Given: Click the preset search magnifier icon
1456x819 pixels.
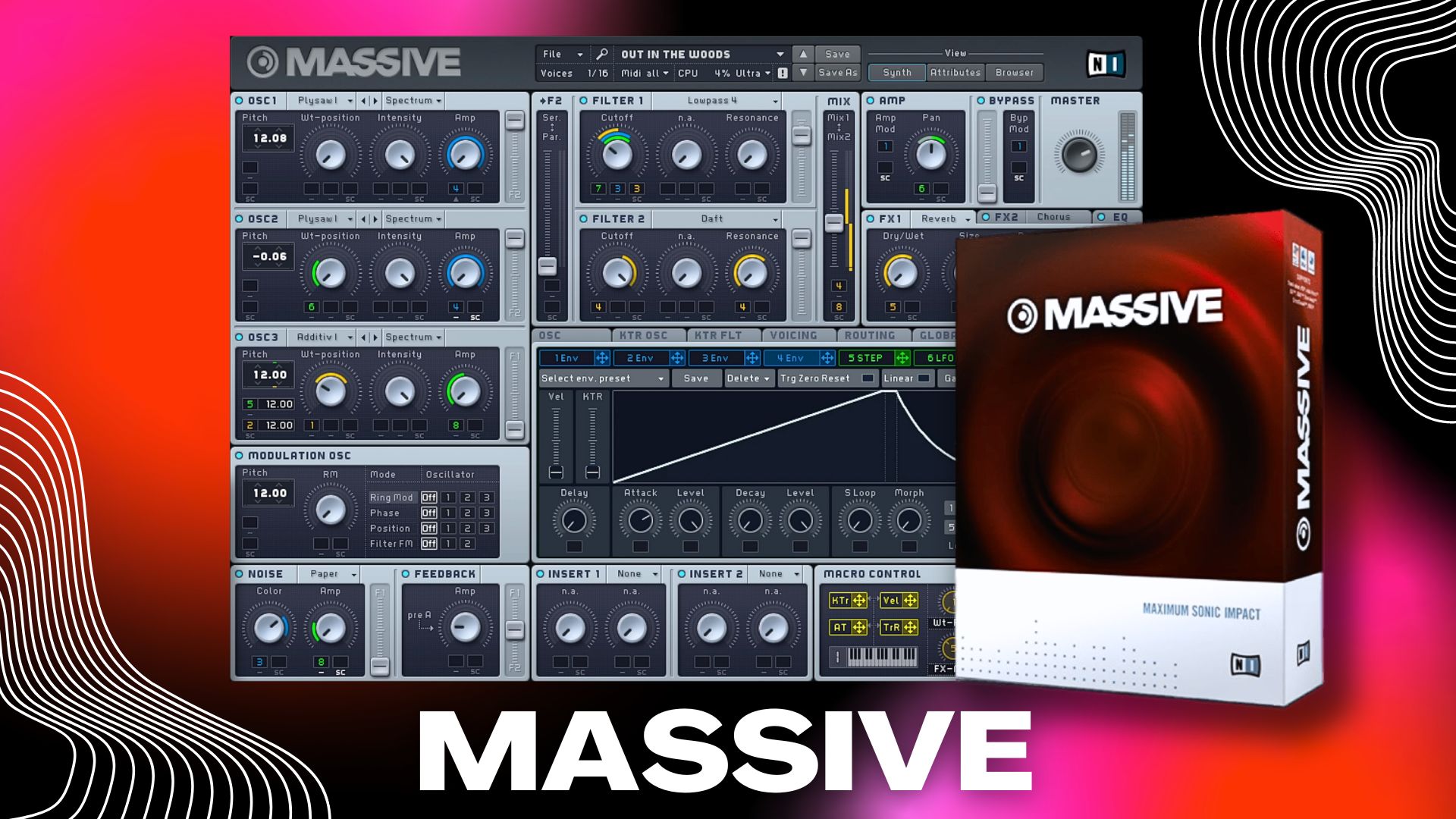Looking at the screenshot, I should [x=601, y=54].
